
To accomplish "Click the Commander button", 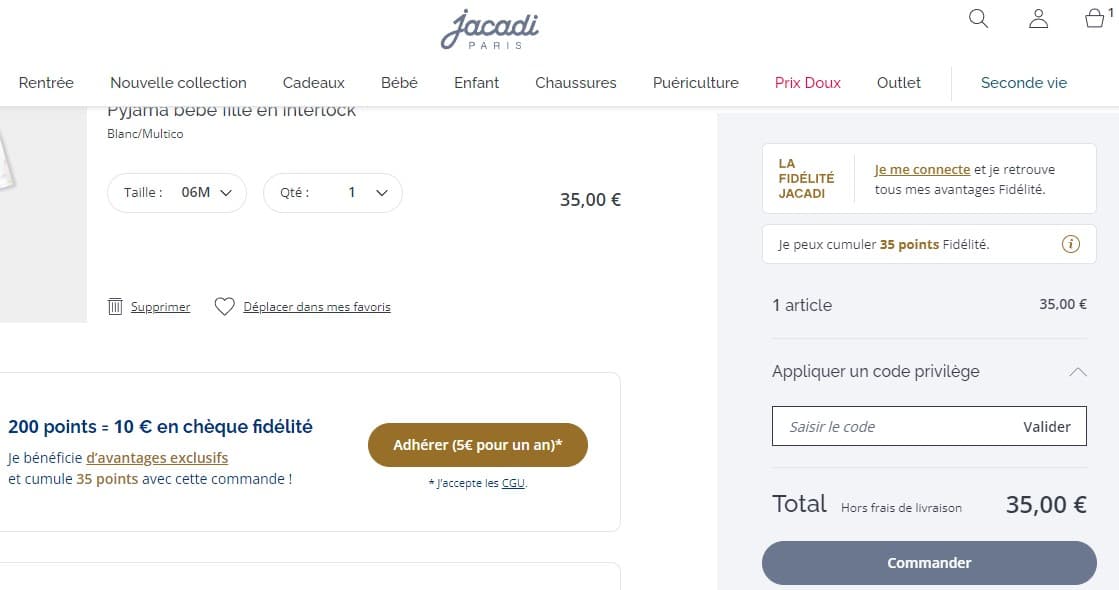I will [928, 562].
